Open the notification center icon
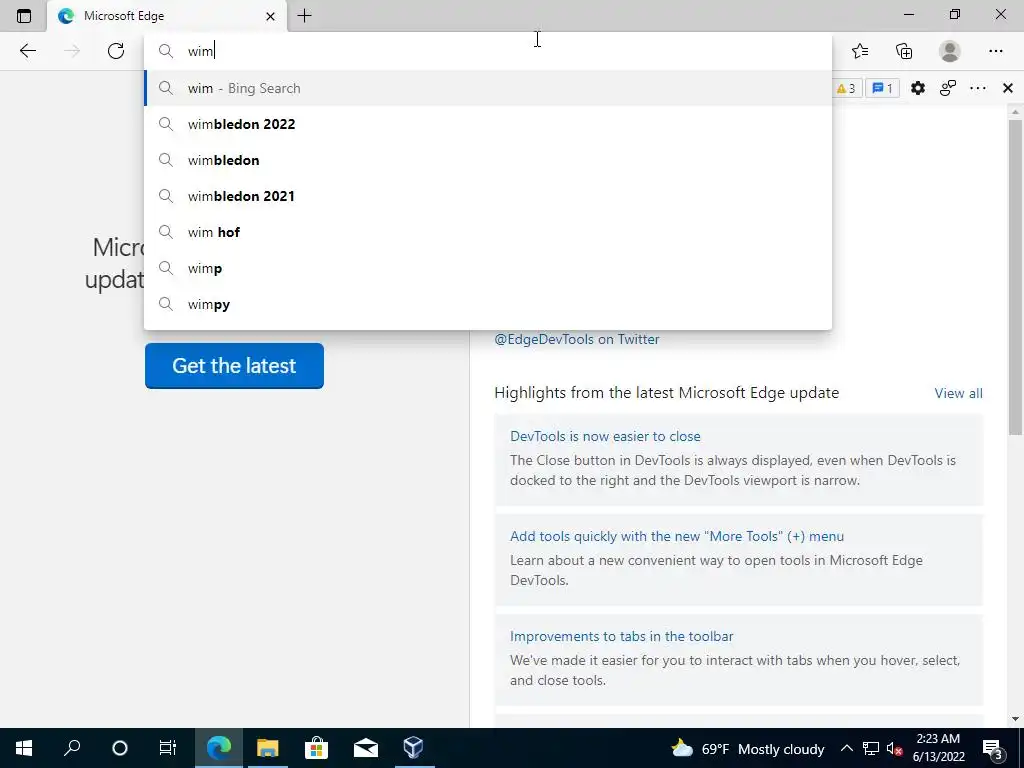The height and width of the screenshot is (768, 1024). [x=992, y=748]
